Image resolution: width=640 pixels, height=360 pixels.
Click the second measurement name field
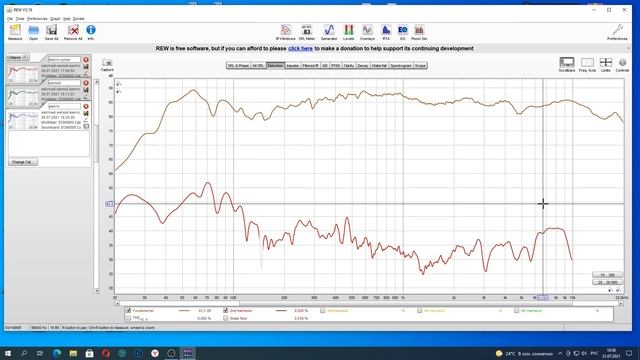64,83
